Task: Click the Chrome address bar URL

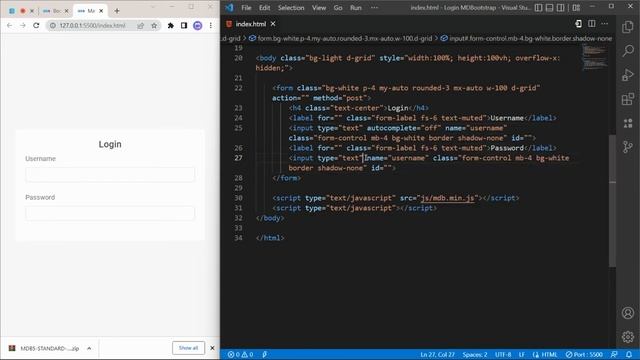Action: point(92,25)
